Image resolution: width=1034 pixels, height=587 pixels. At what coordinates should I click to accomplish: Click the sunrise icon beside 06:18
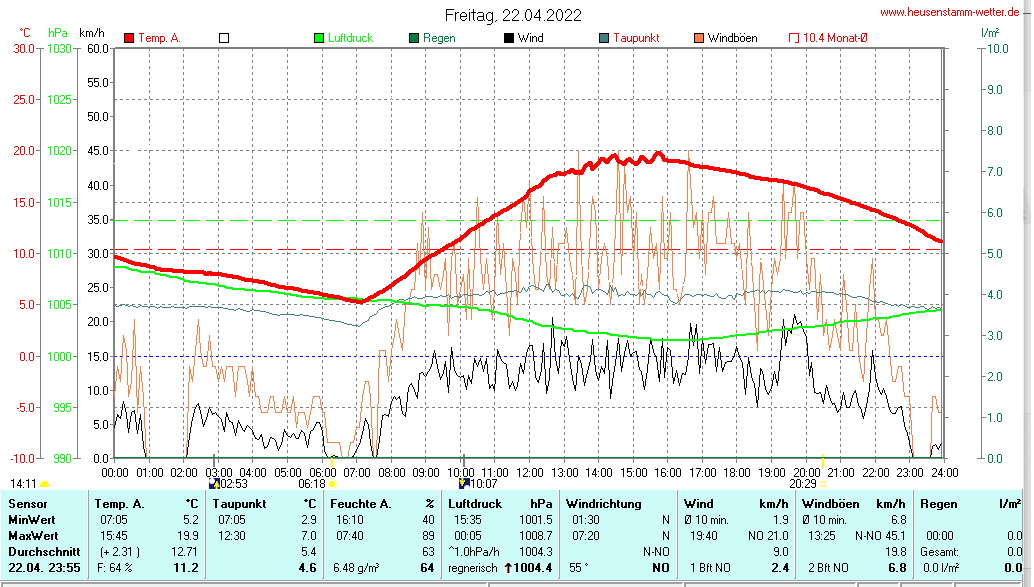click(334, 484)
